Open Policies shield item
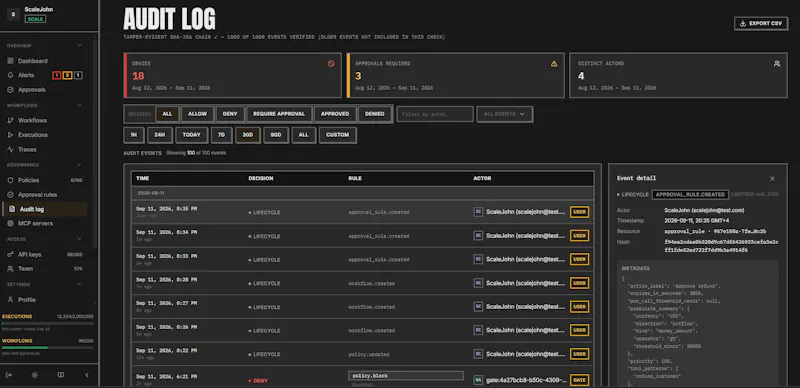 [x=29, y=180]
